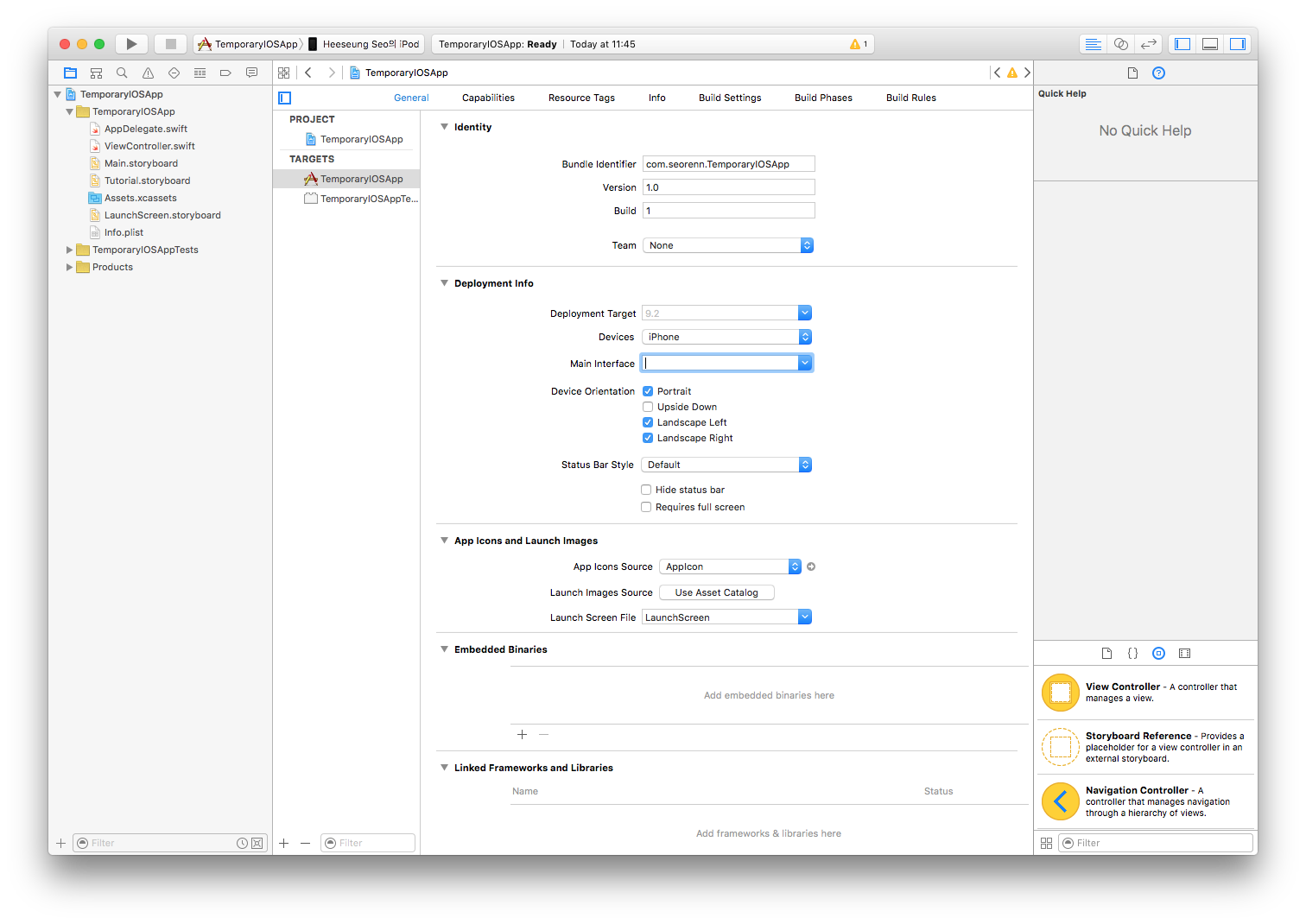
Task: Open App Icons Source dropdown
Action: point(731,566)
